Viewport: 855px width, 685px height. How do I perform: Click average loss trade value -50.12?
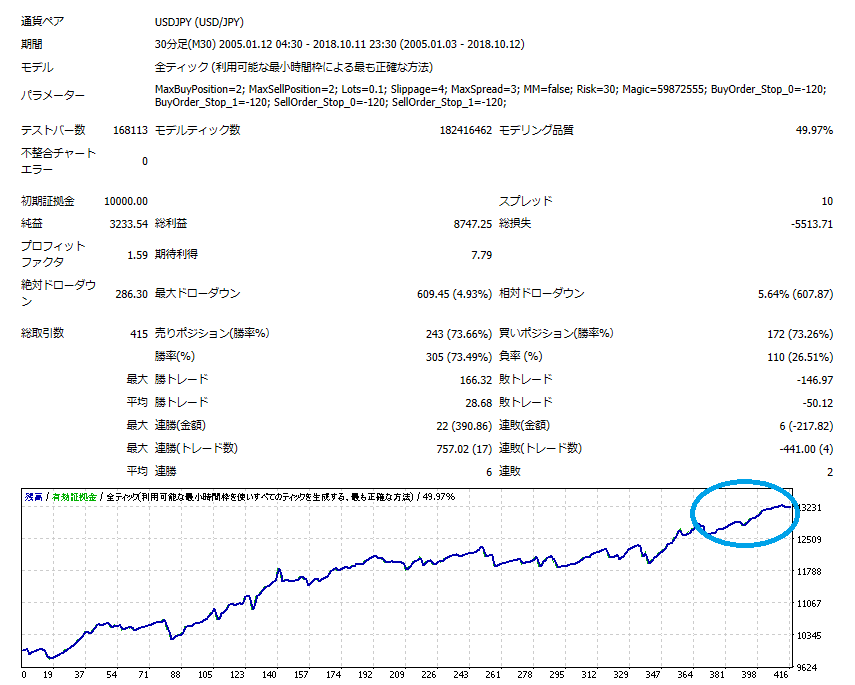pos(817,403)
